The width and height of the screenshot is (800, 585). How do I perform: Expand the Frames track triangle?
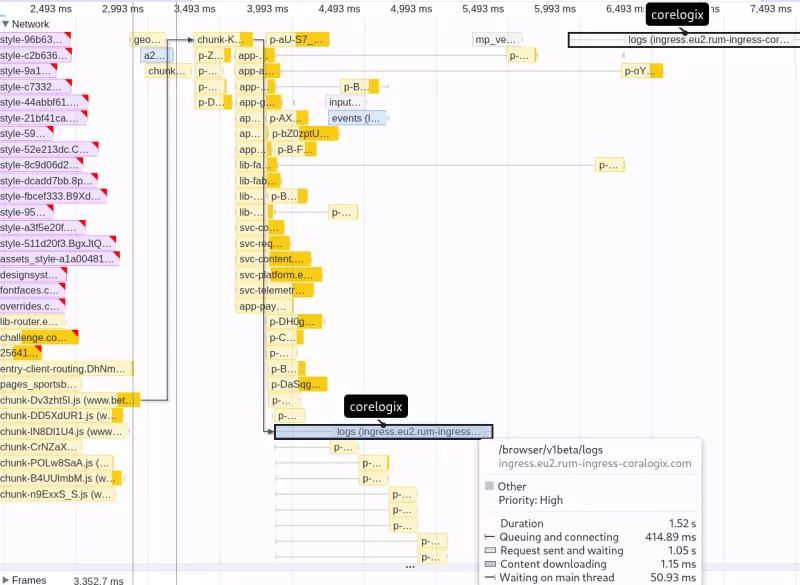[6, 579]
